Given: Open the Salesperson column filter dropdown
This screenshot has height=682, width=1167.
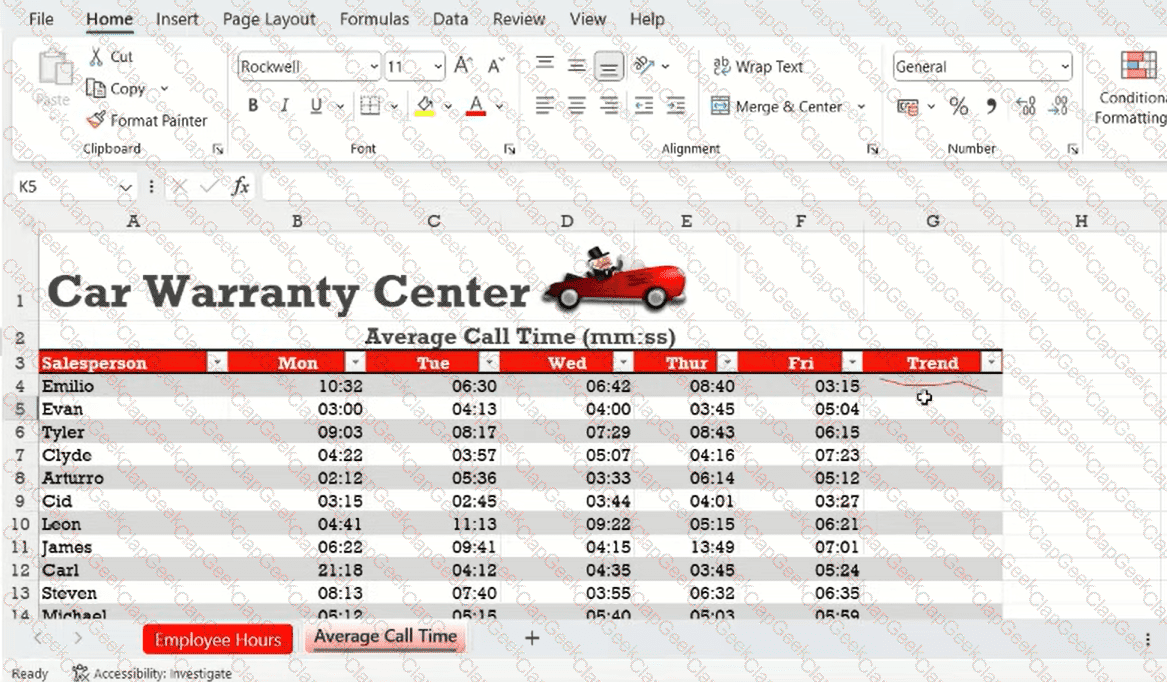Looking at the screenshot, I should 217,363.
